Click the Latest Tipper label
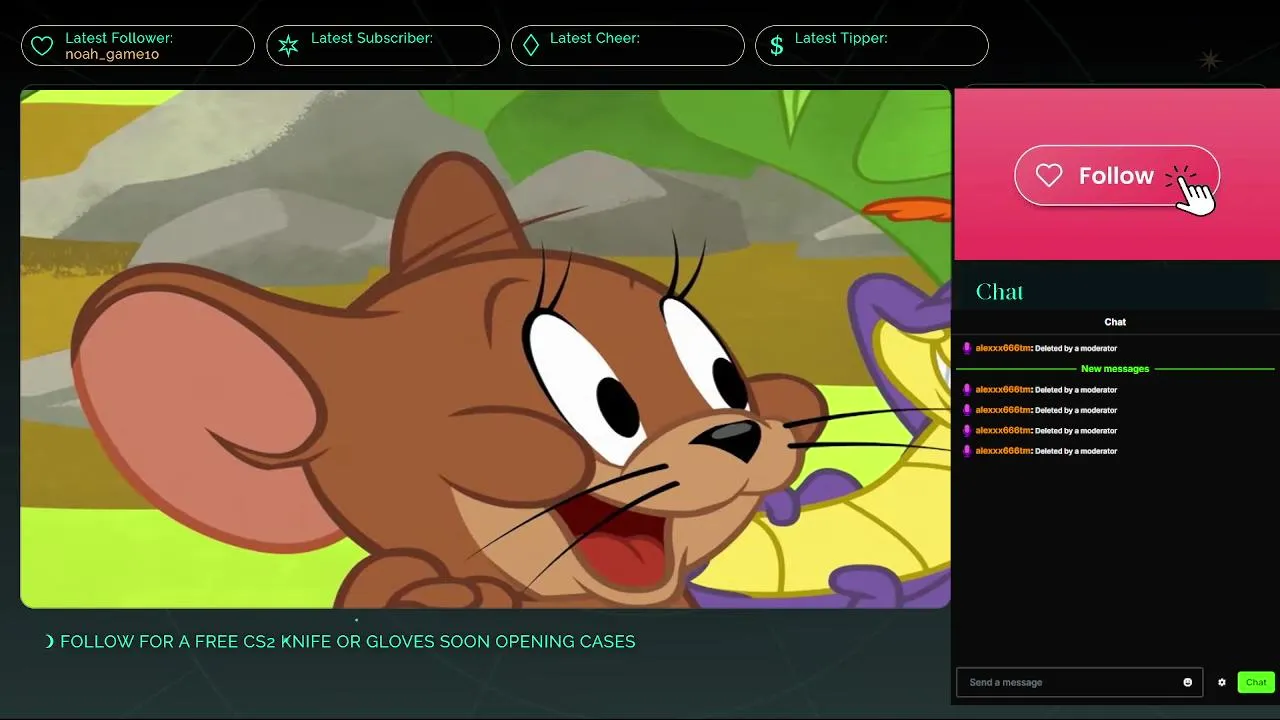This screenshot has width=1280, height=720. click(x=841, y=38)
